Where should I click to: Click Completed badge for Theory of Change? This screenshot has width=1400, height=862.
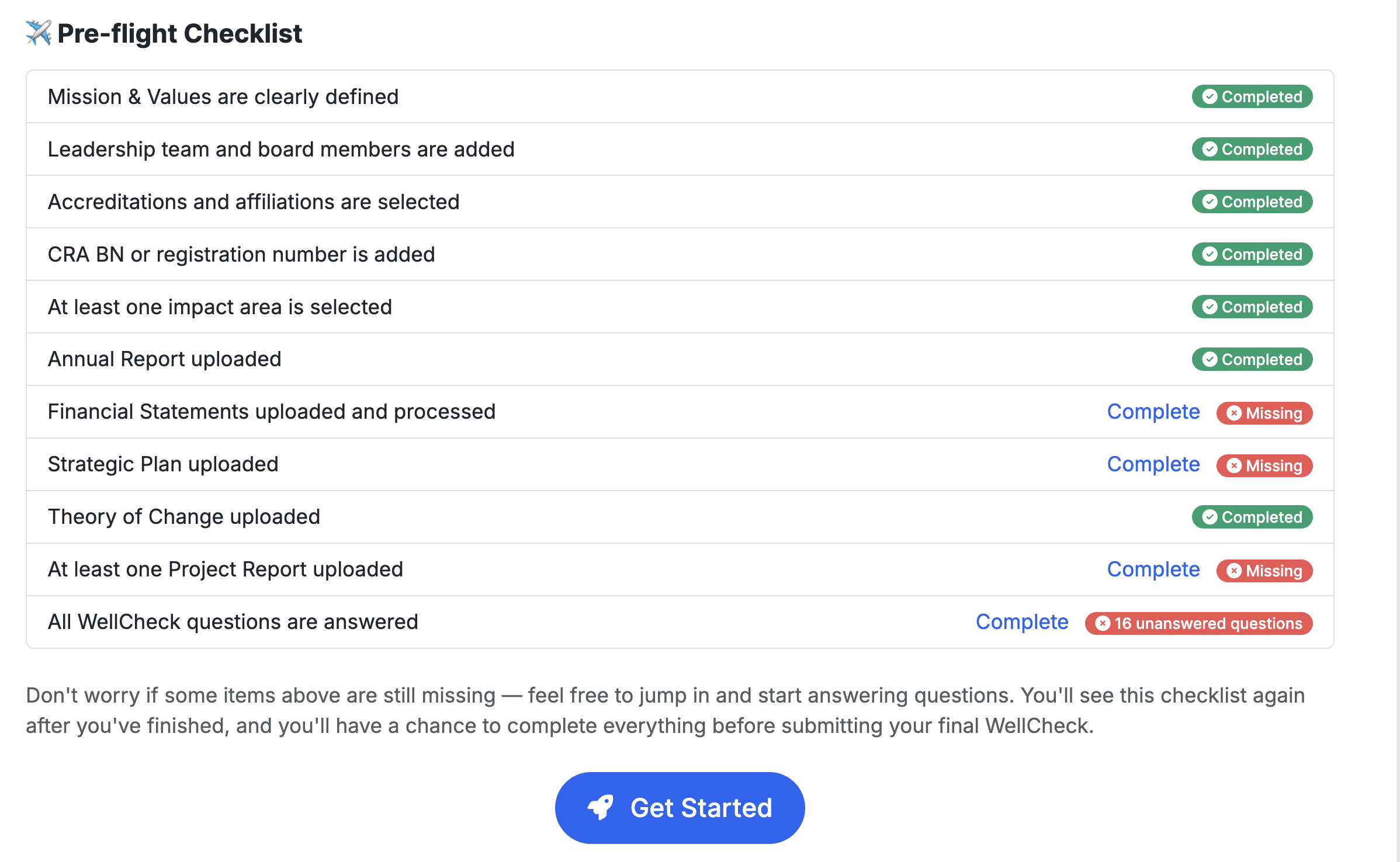pyautogui.click(x=1252, y=517)
